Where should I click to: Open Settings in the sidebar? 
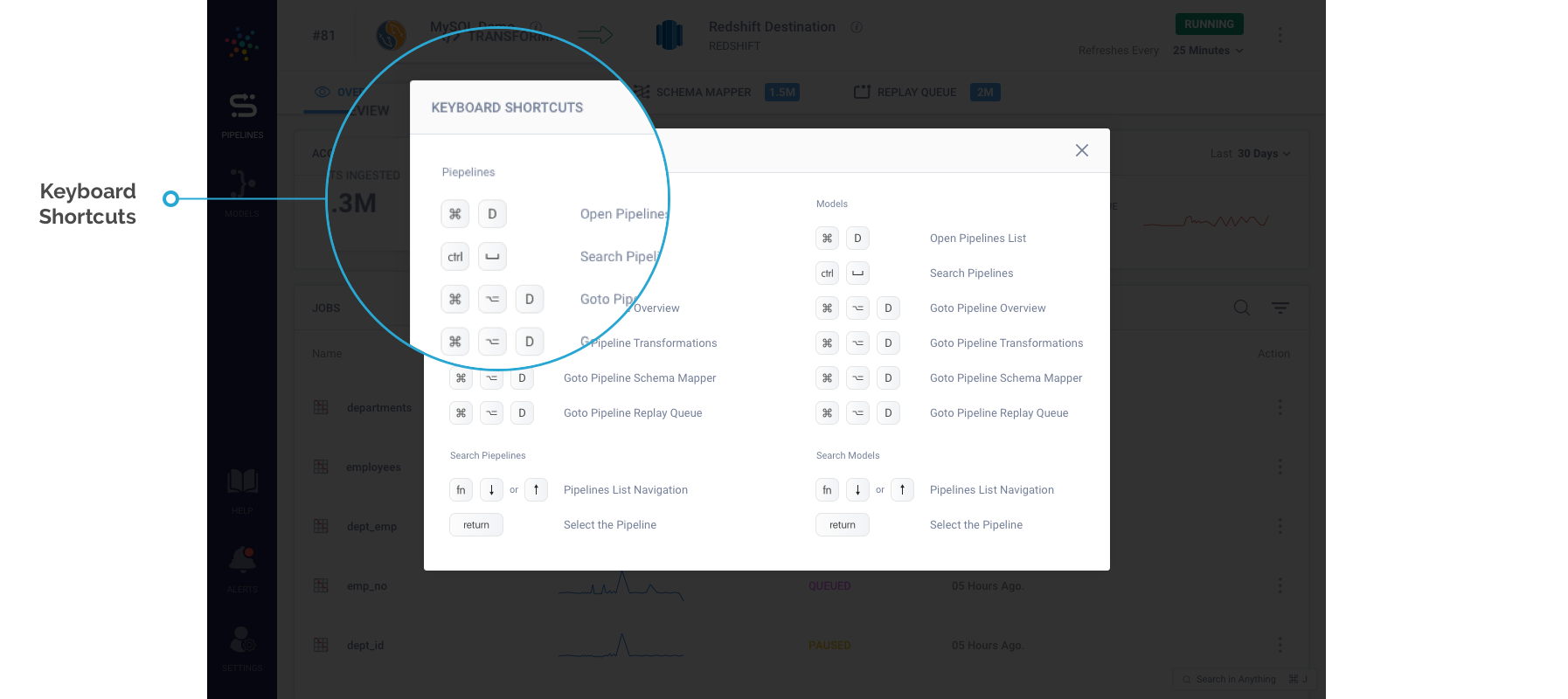[242, 648]
